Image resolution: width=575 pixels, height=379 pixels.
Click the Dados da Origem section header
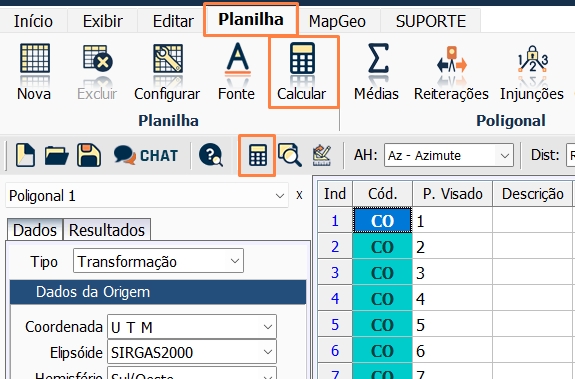coord(158,292)
